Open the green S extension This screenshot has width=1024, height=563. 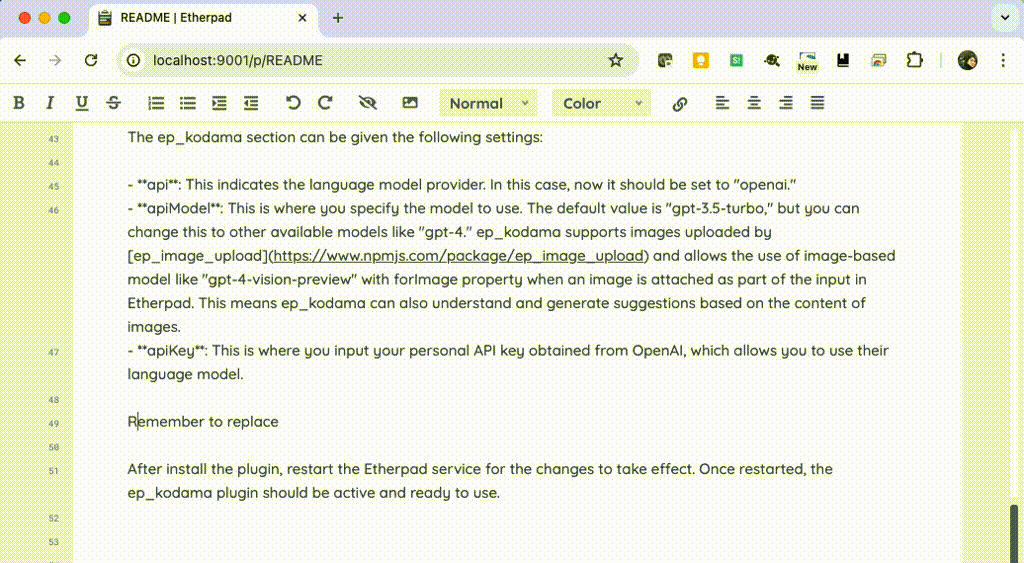(x=736, y=60)
